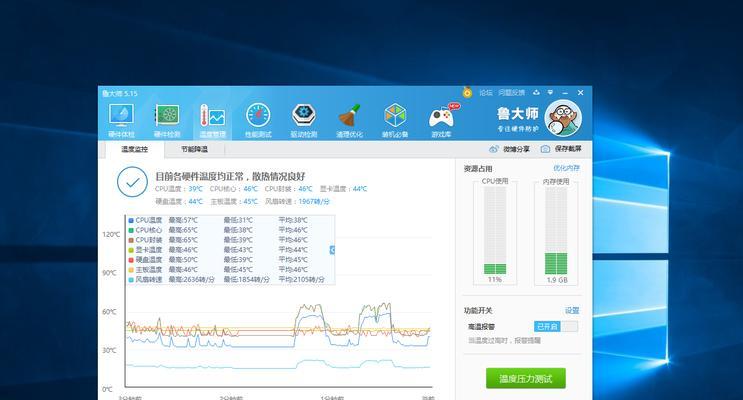This screenshot has height=400, width=743.
Task: Click the CPU使用 usage bar meter
Action: click(495, 230)
